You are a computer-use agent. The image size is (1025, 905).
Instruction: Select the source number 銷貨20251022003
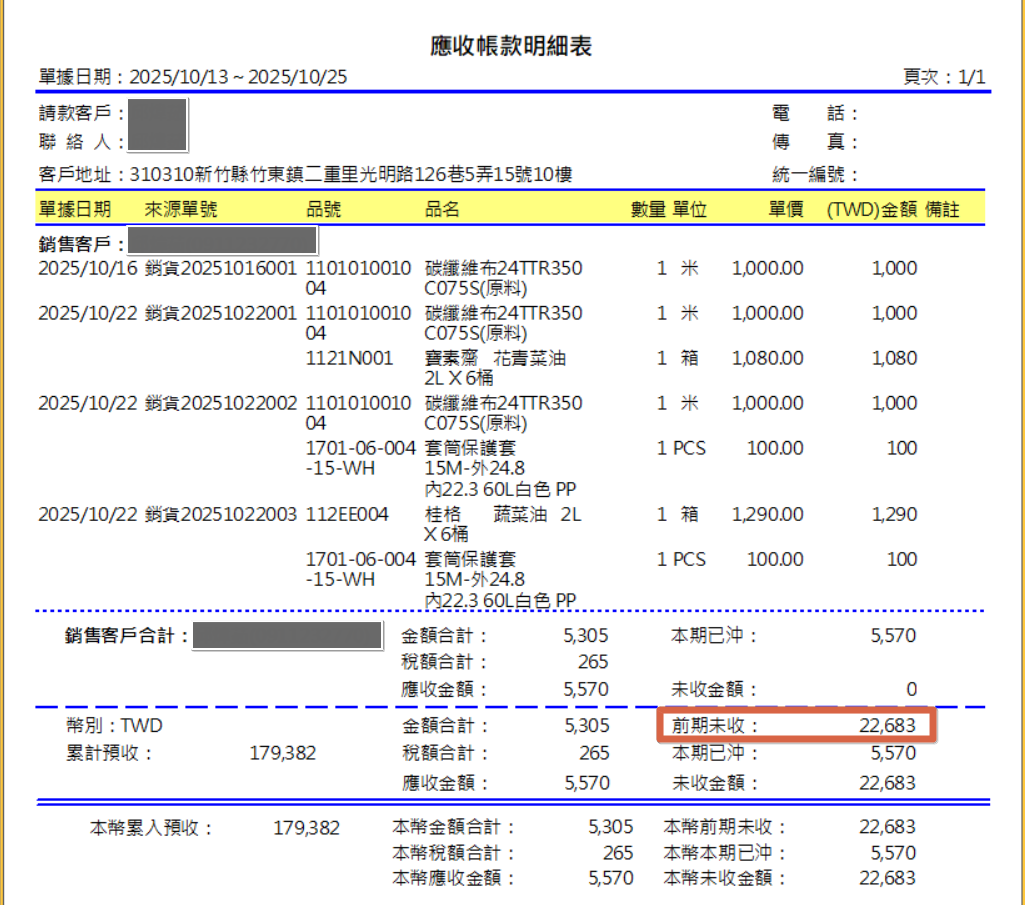(220, 514)
